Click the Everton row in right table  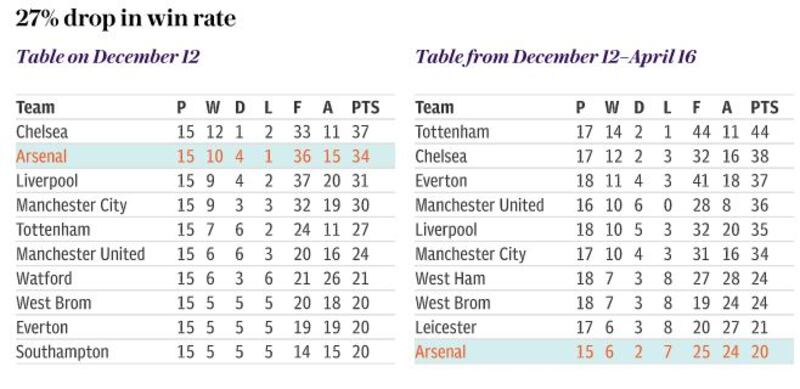tap(604, 181)
